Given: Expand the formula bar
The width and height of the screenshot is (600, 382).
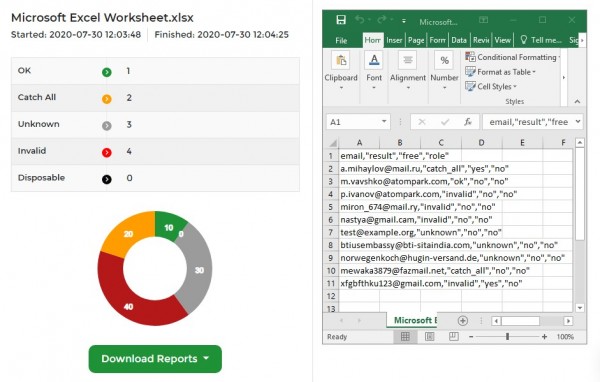Looking at the screenshot, I should tap(578, 121).
